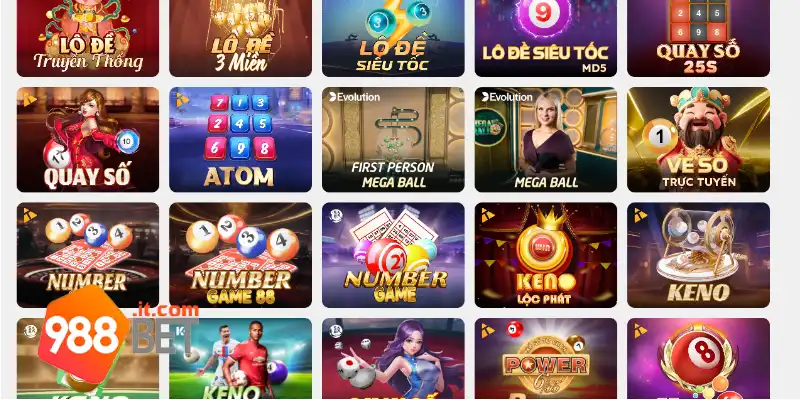Click the ATOM number grid game
This screenshot has width=800, height=400.
coord(240,140)
